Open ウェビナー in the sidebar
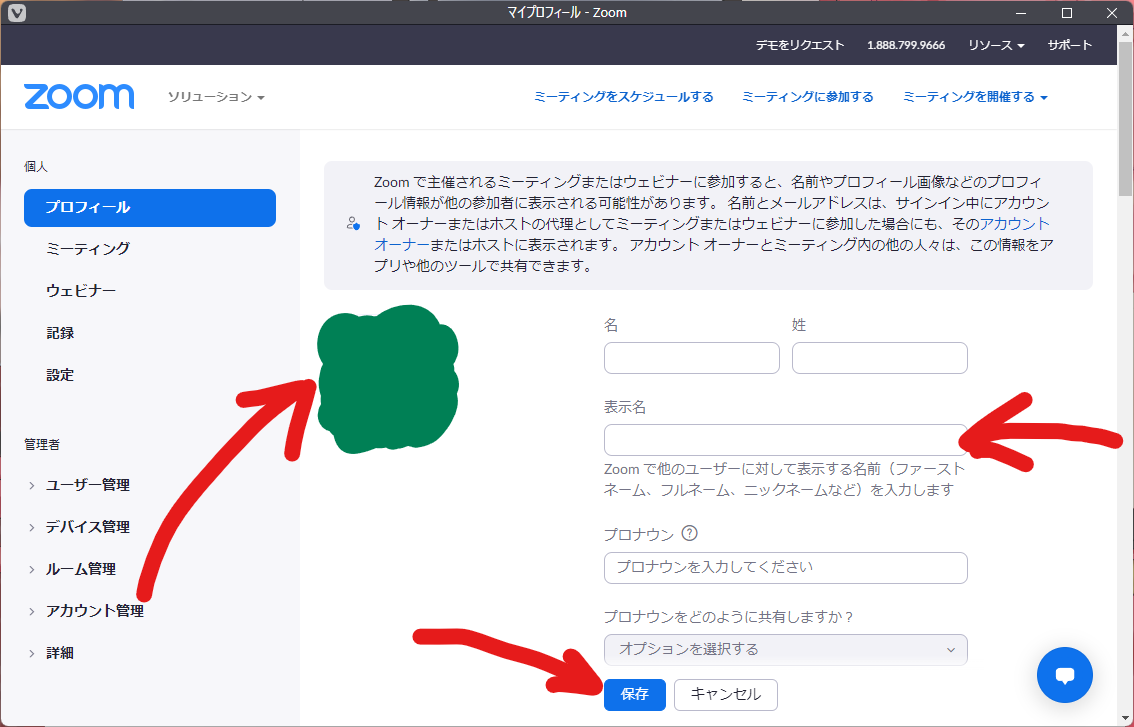This screenshot has width=1134, height=727. [81, 291]
